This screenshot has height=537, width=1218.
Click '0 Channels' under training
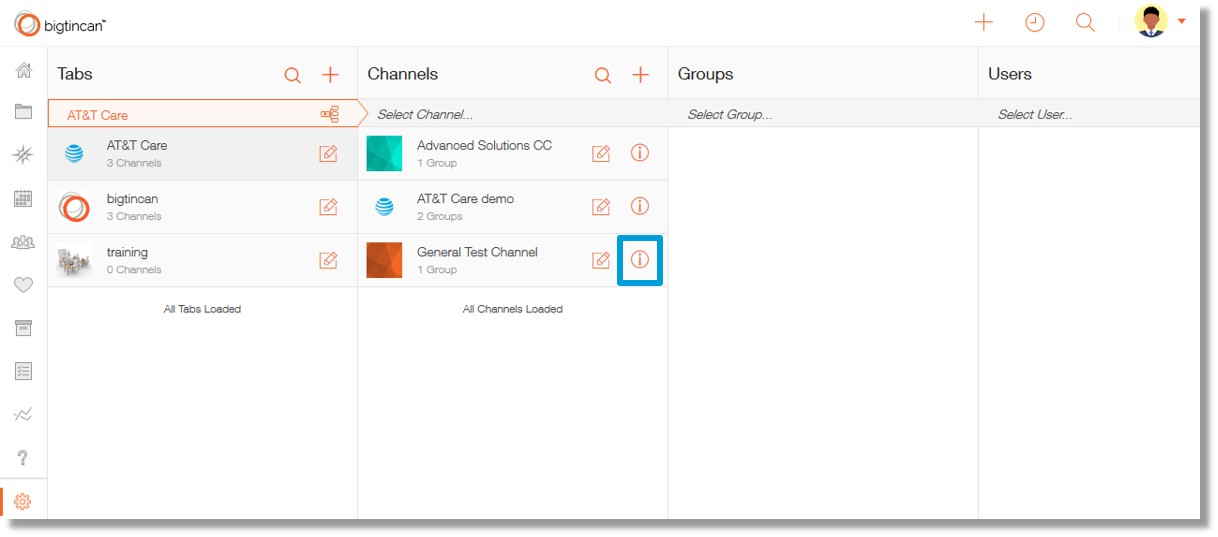click(x=134, y=270)
